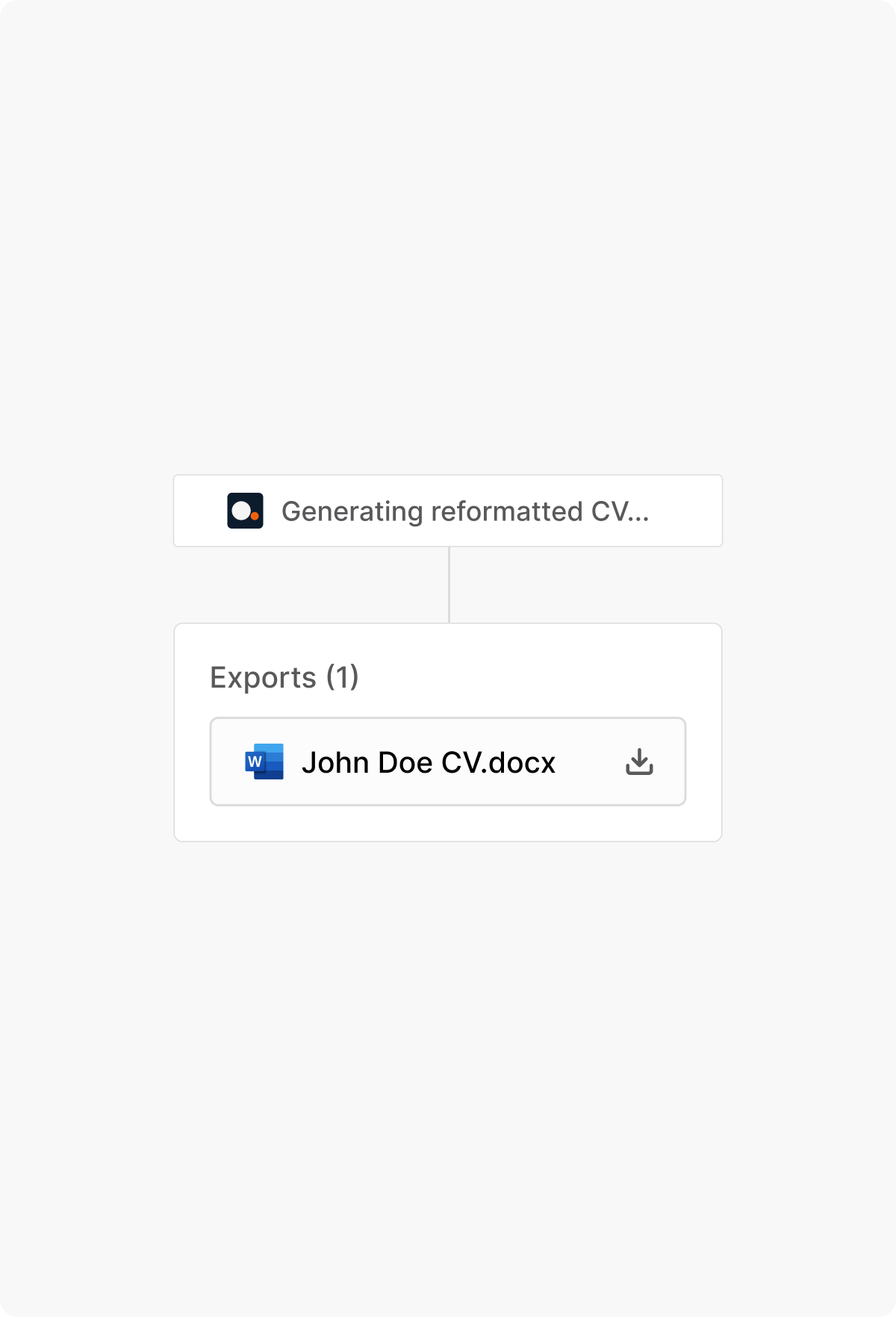Select the John Doe CV.docx filename text
The image size is (896, 1317).
pyautogui.click(x=429, y=762)
